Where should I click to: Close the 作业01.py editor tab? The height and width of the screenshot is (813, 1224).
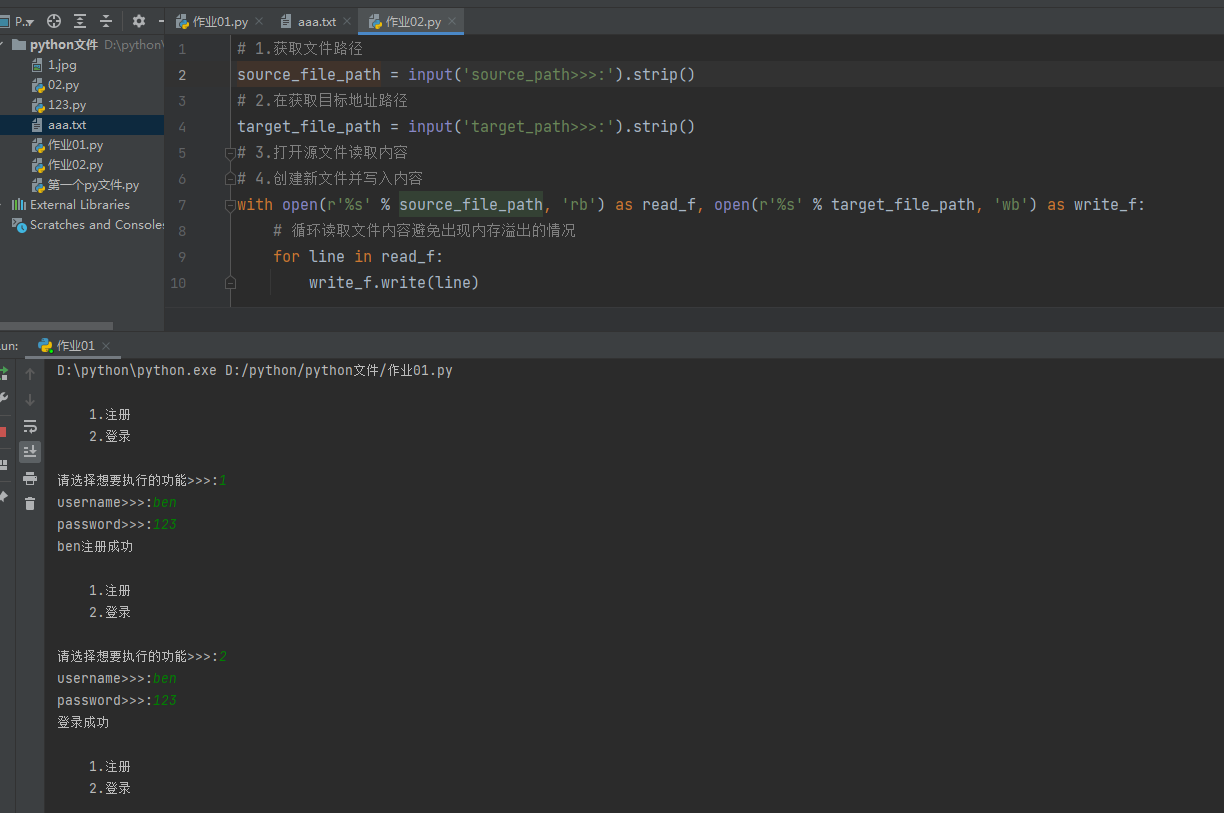pos(259,22)
